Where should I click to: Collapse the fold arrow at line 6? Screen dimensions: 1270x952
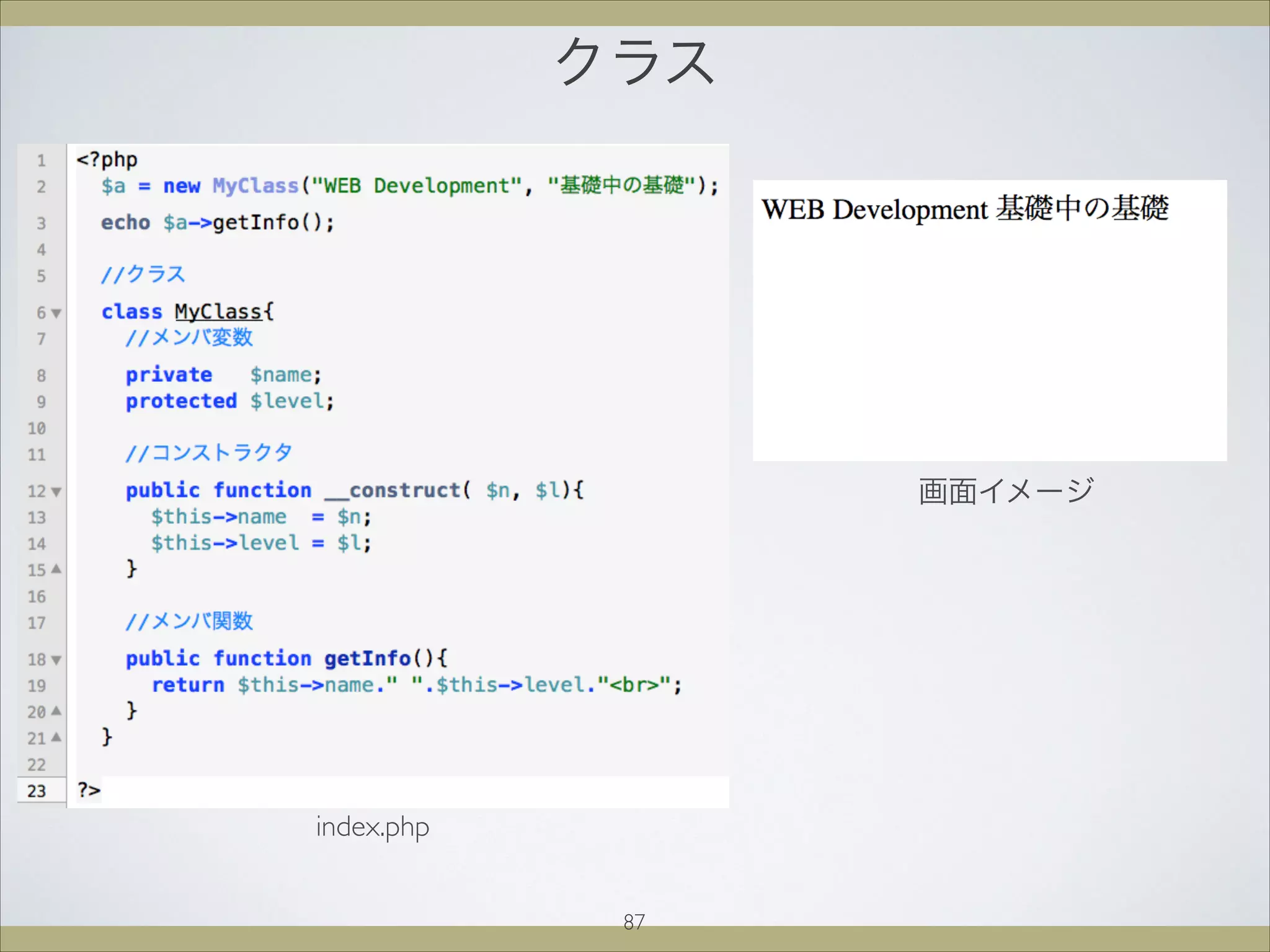[x=56, y=313]
